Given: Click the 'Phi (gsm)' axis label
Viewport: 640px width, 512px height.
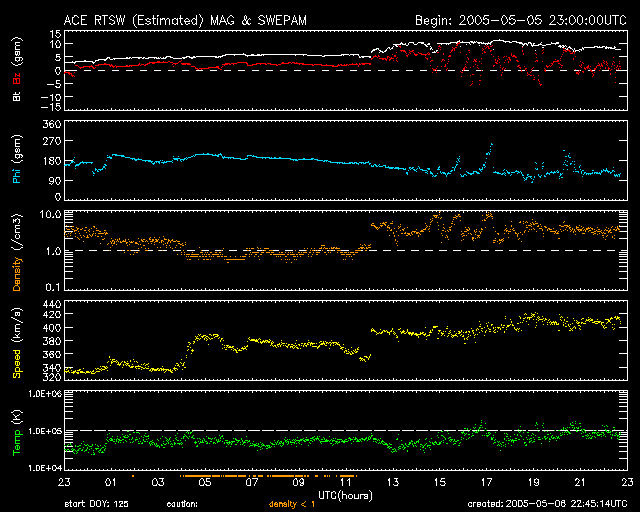Looking at the screenshot, I should tap(17, 159).
